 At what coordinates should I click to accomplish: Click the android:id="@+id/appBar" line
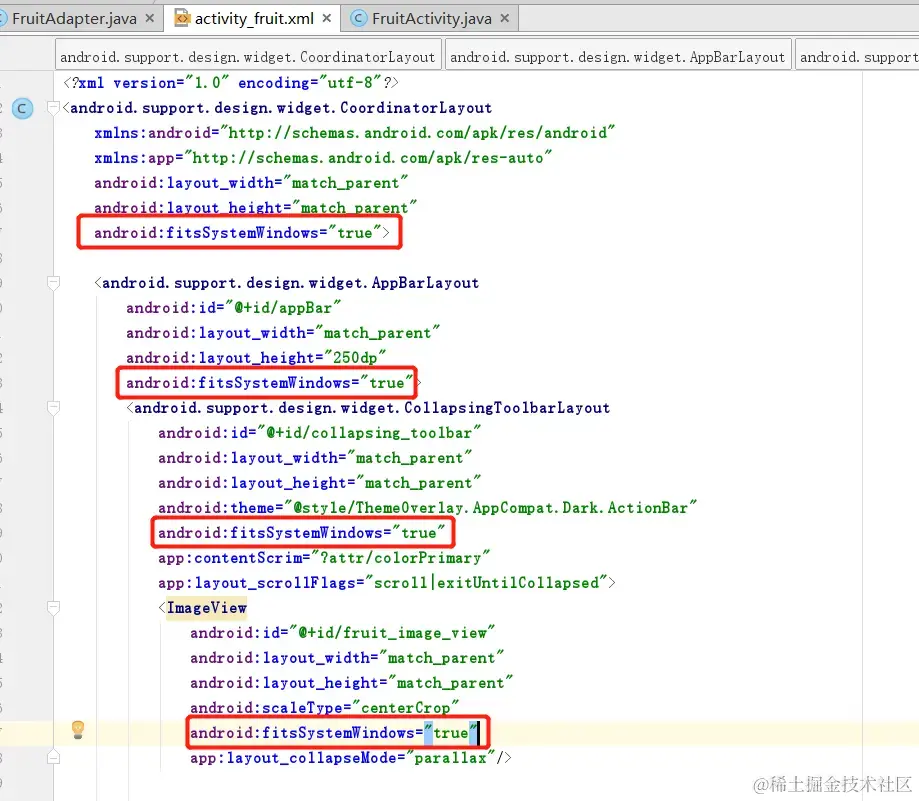[233, 308]
